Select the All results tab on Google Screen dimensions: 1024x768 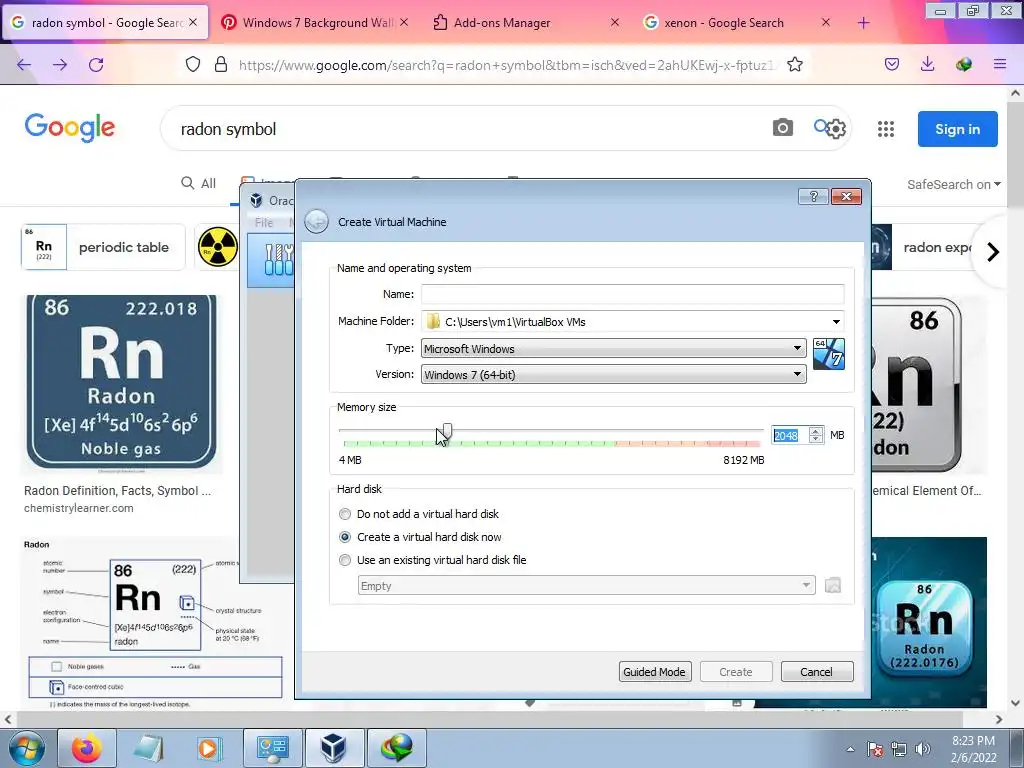(x=199, y=184)
